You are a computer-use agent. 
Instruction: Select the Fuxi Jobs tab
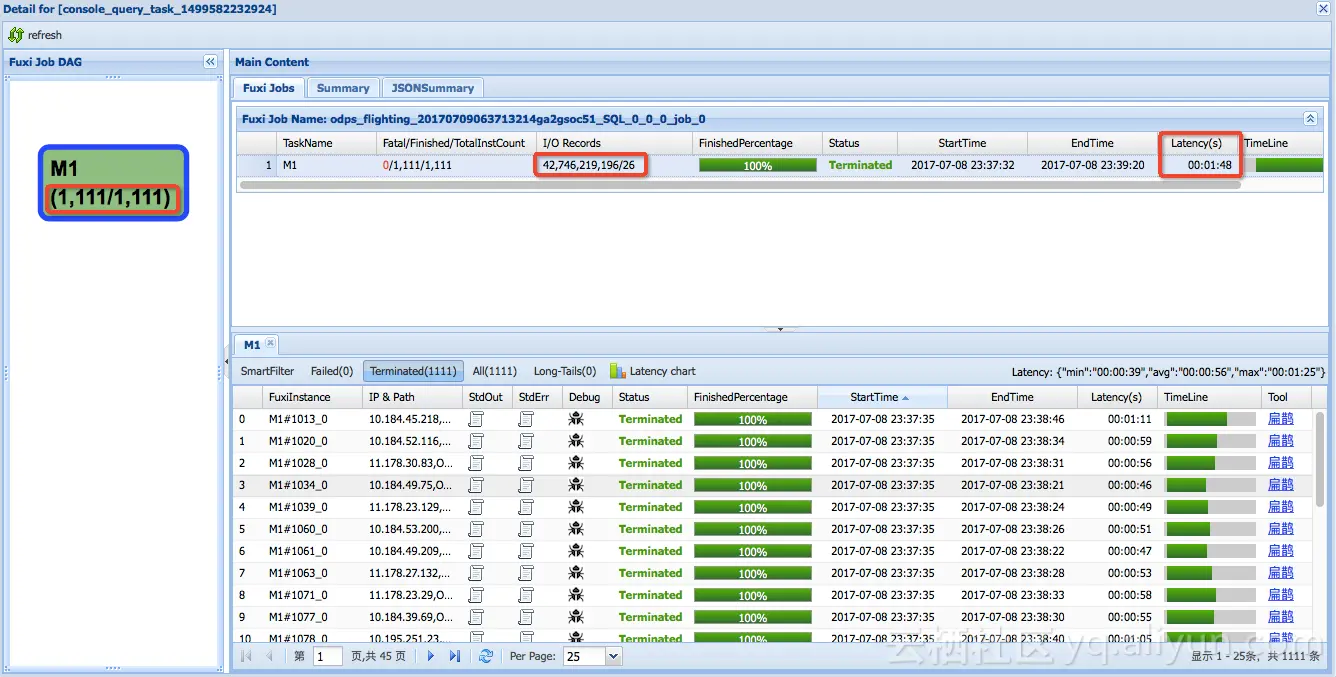(x=269, y=88)
